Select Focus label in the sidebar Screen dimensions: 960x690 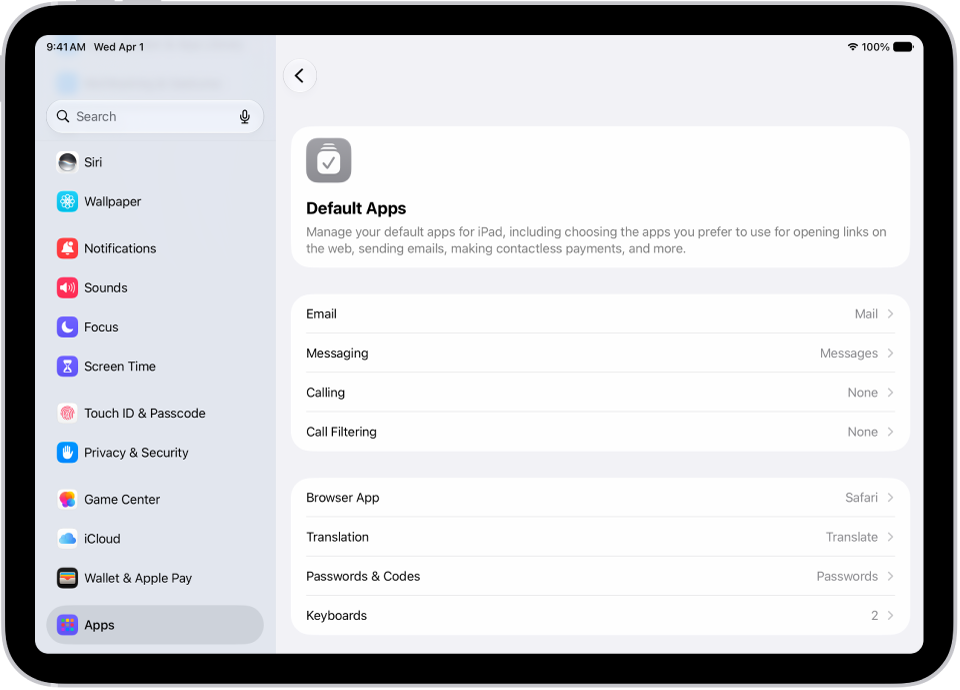(x=101, y=327)
